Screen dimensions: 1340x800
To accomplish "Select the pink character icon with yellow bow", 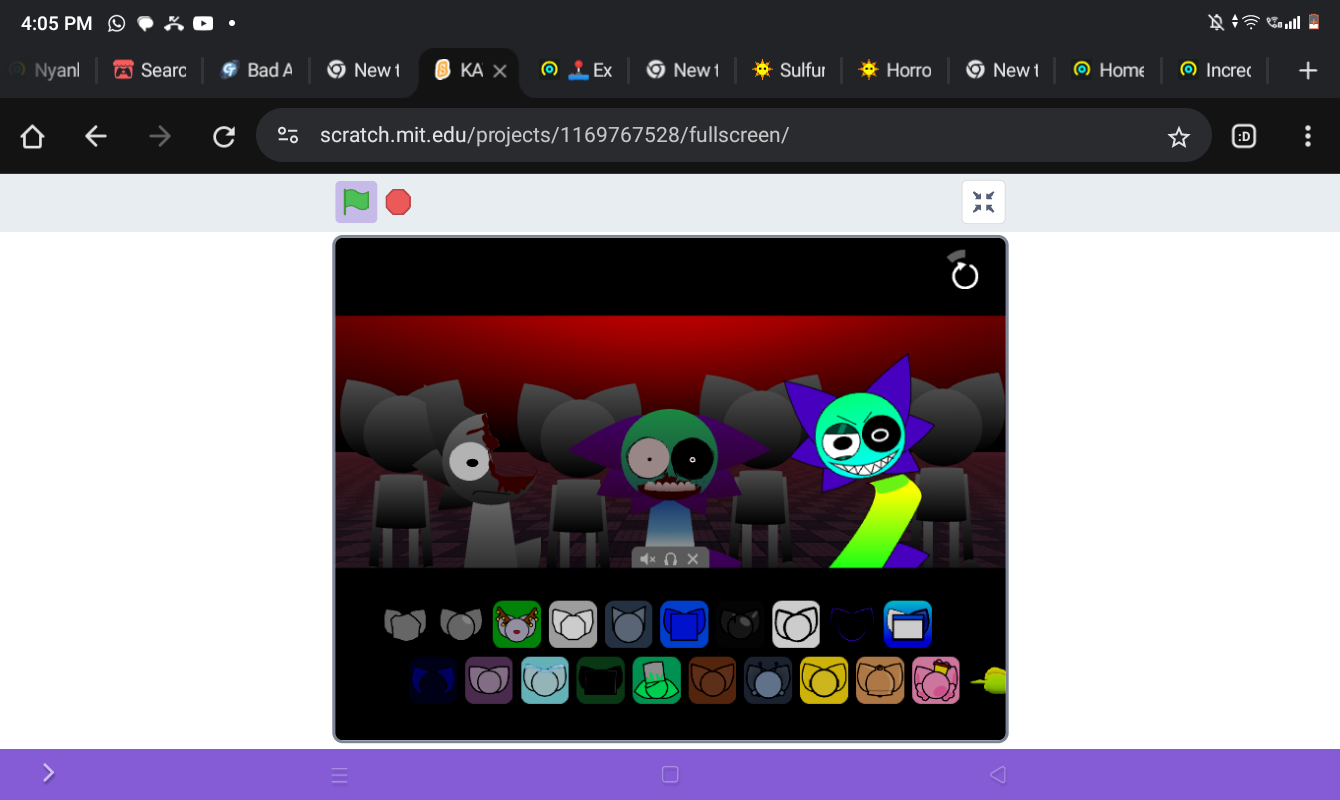I will pos(936,680).
